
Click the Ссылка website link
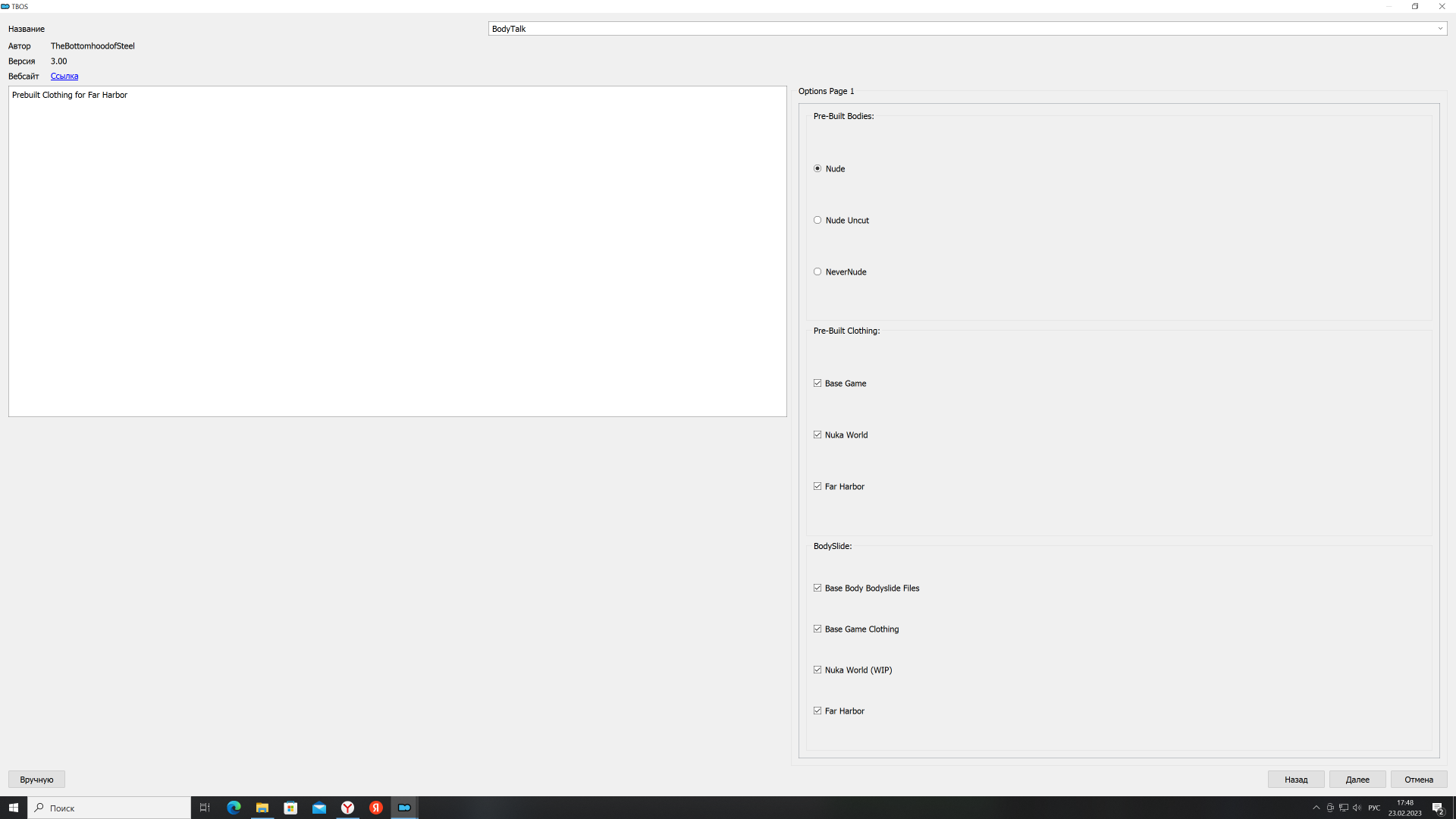coord(64,77)
